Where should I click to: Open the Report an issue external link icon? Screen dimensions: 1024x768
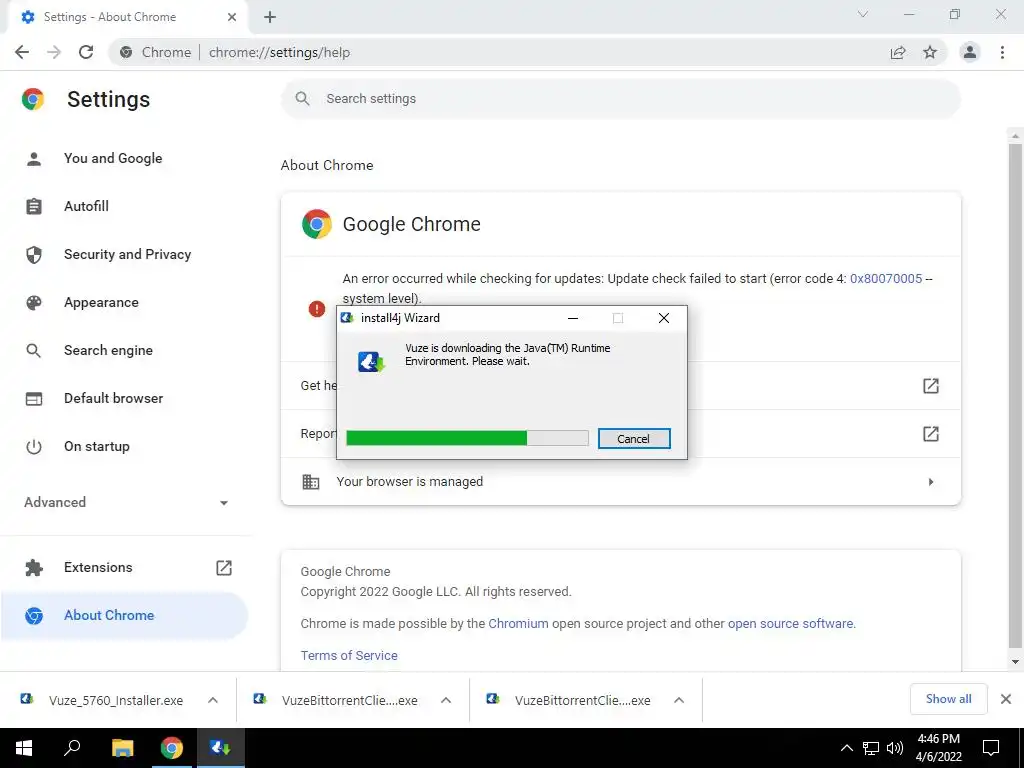931,434
